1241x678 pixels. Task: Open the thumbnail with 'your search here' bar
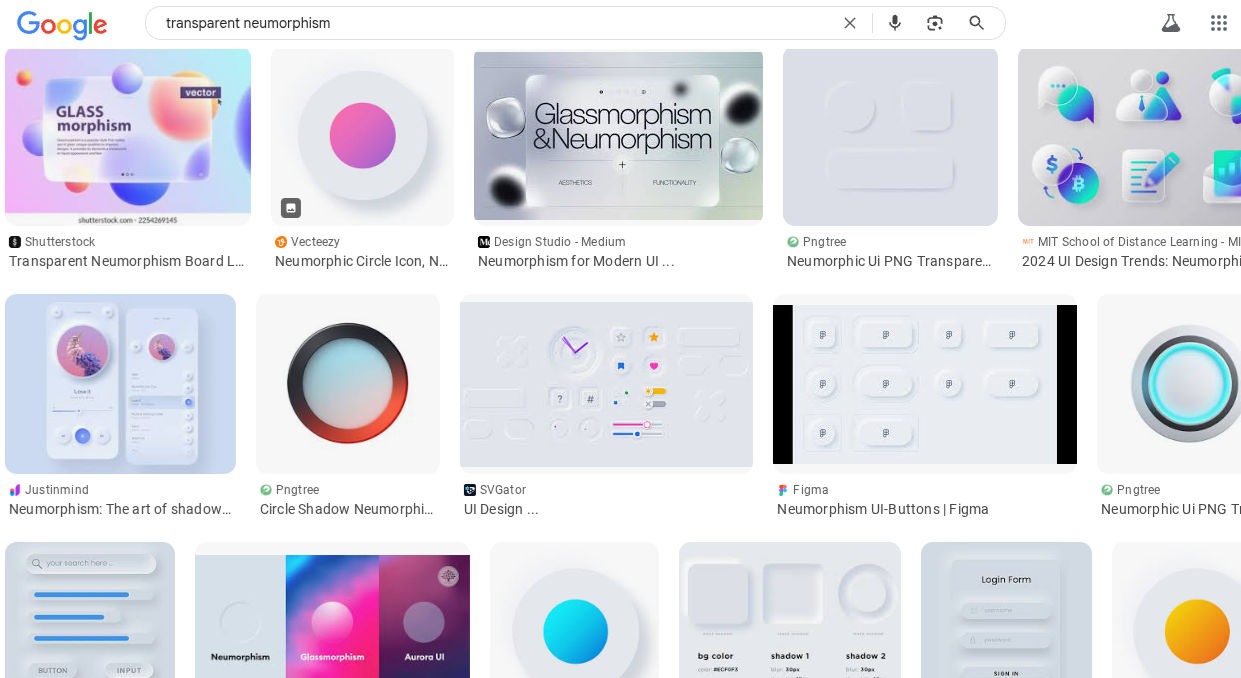[x=90, y=610]
